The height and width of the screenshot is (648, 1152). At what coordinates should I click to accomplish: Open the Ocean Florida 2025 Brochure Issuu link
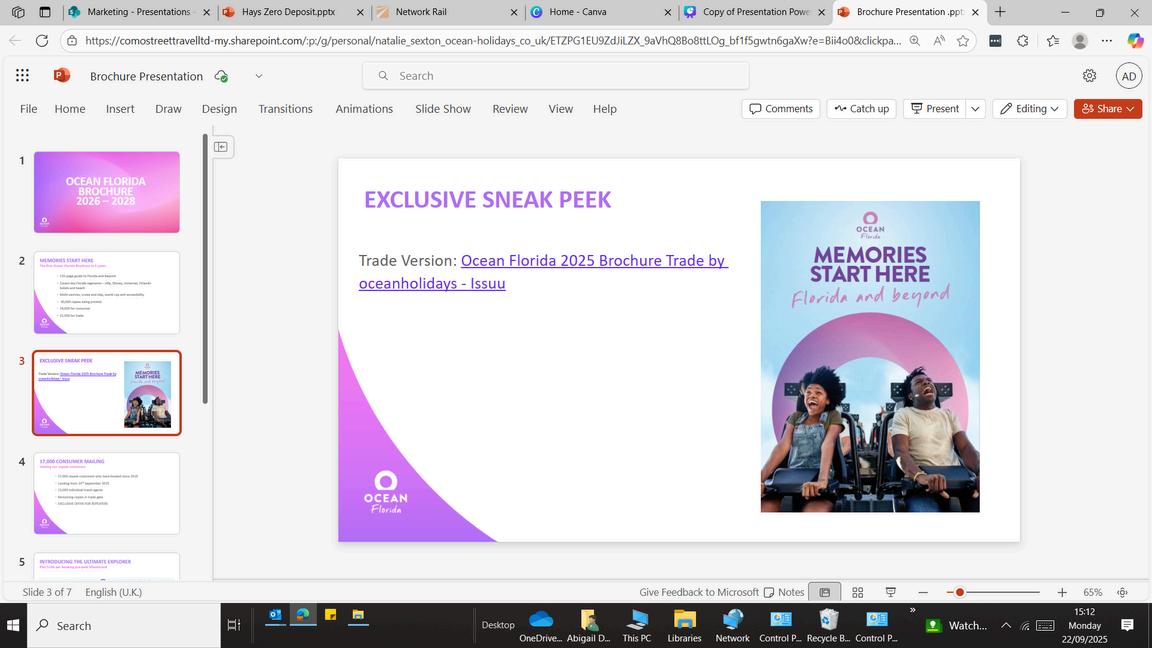[543, 272]
